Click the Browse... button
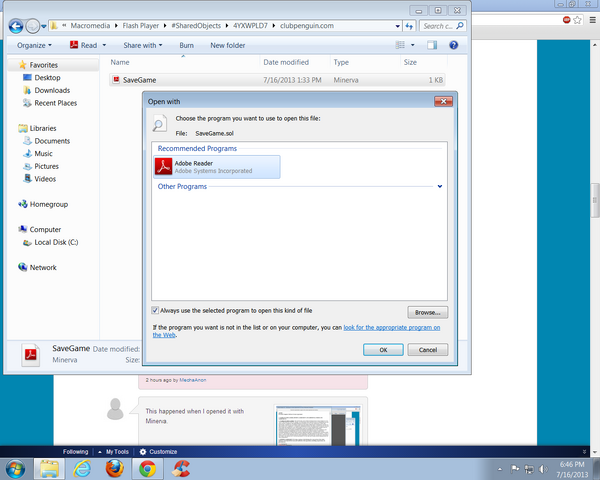Viewport: 600px width, 480px height. pos(427,312)
